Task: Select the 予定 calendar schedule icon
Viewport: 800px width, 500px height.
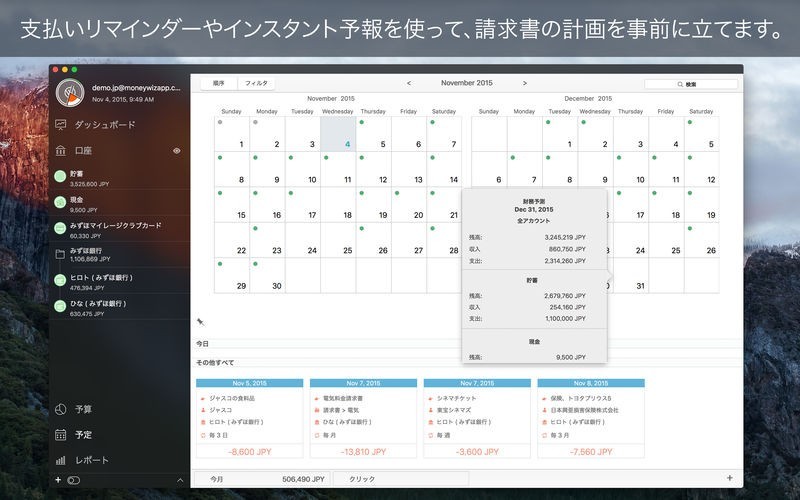Action: (61, 435)
